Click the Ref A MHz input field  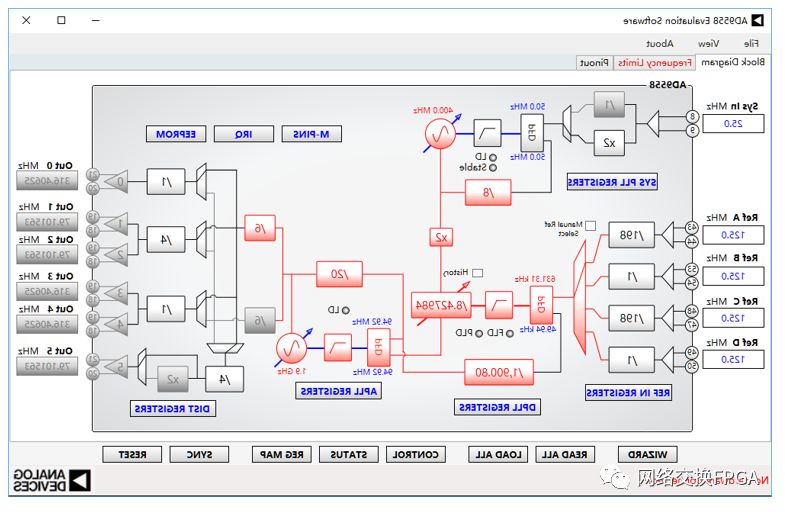pos(733,235)
